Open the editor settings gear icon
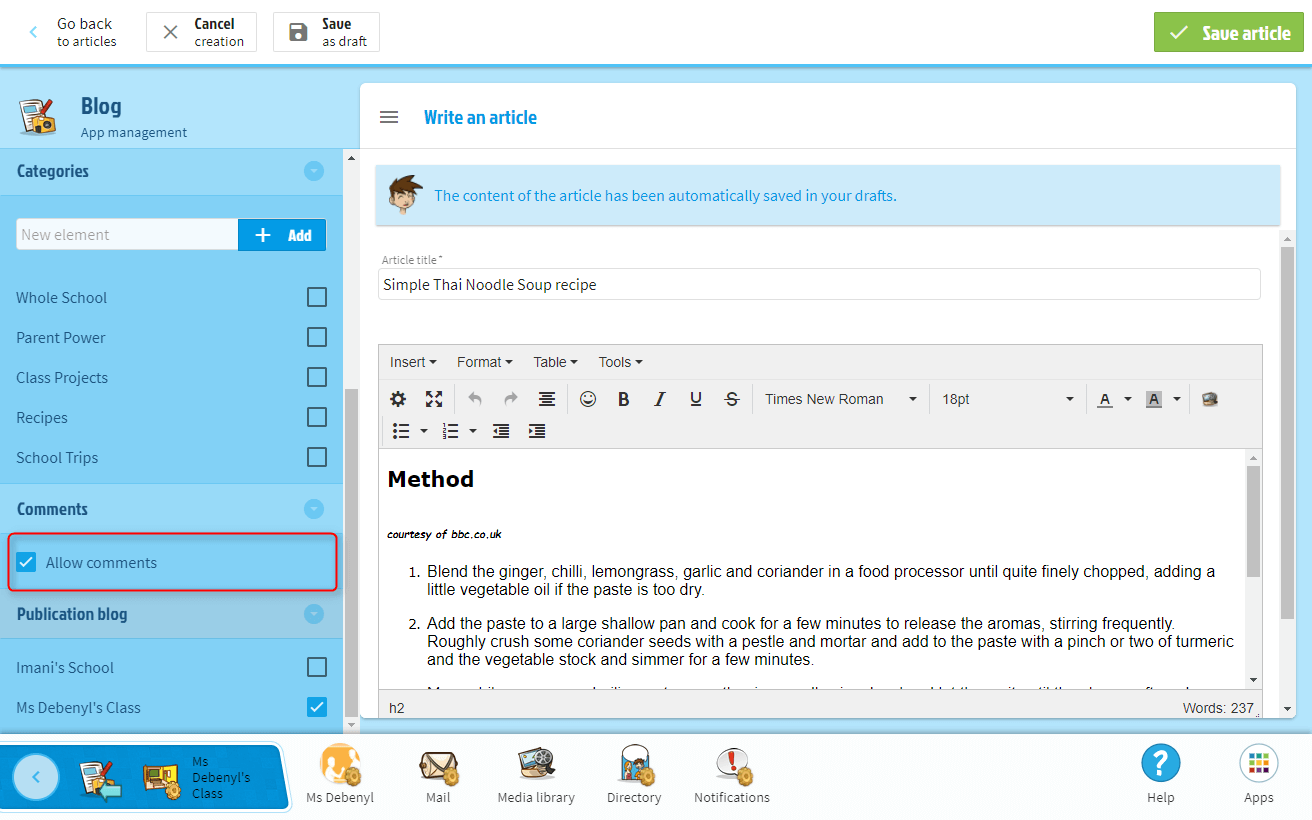 [x=398, y=399]
